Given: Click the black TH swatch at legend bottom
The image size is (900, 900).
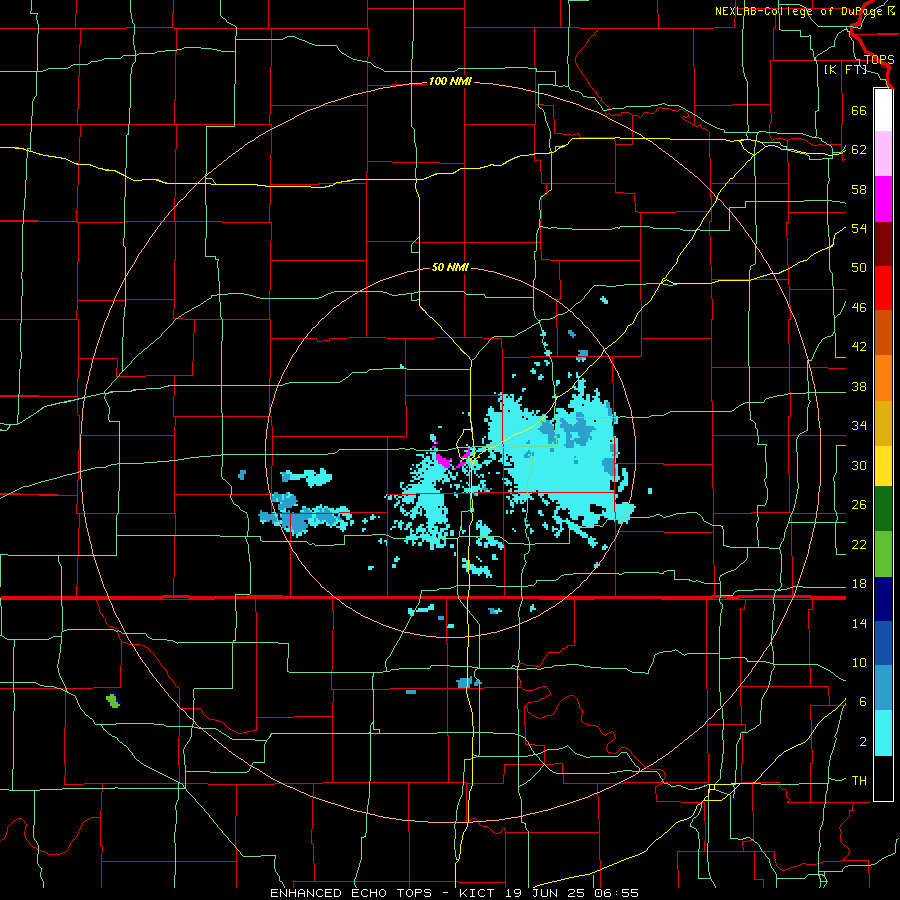Looking at the screenshot, I should point(883,778).
